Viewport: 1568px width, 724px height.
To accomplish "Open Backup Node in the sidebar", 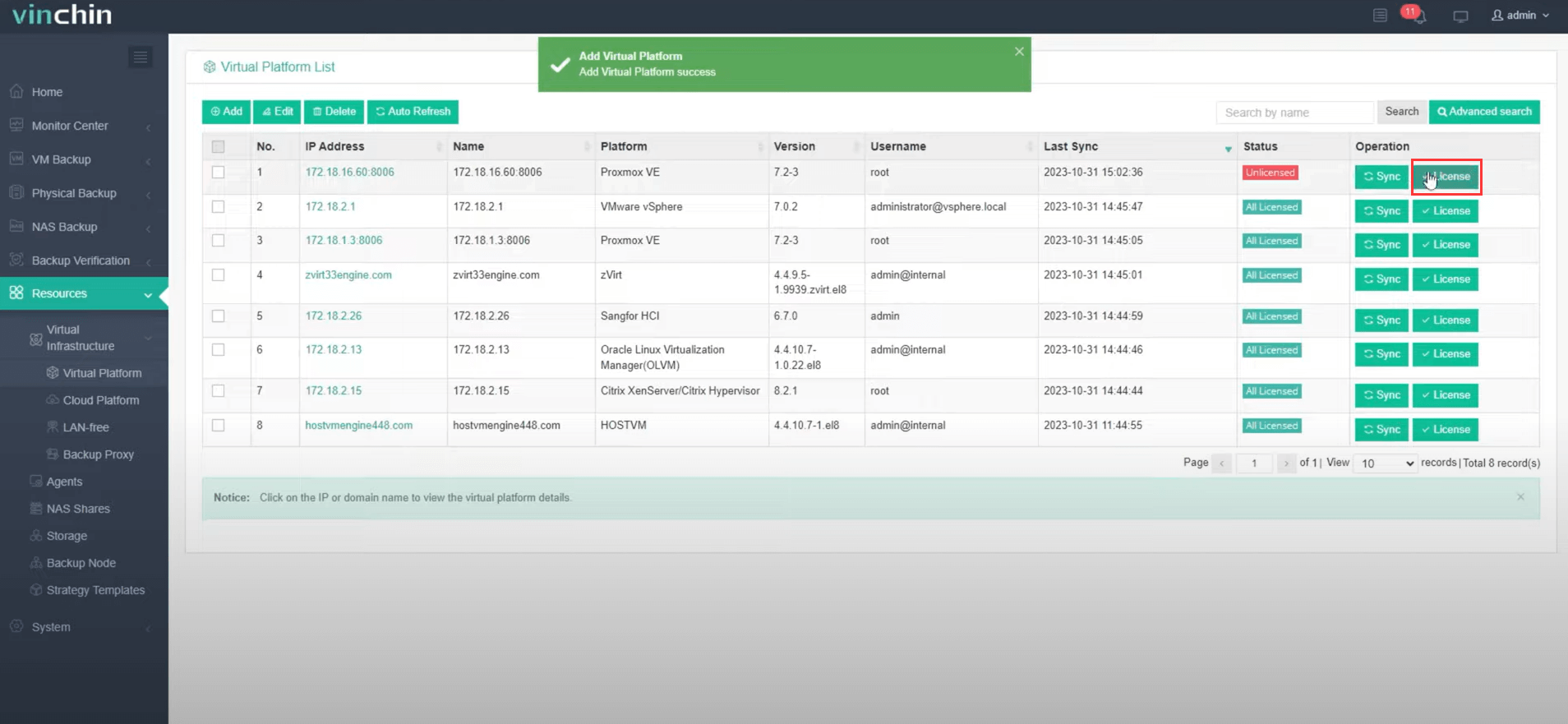I will (x=81, y=563).
